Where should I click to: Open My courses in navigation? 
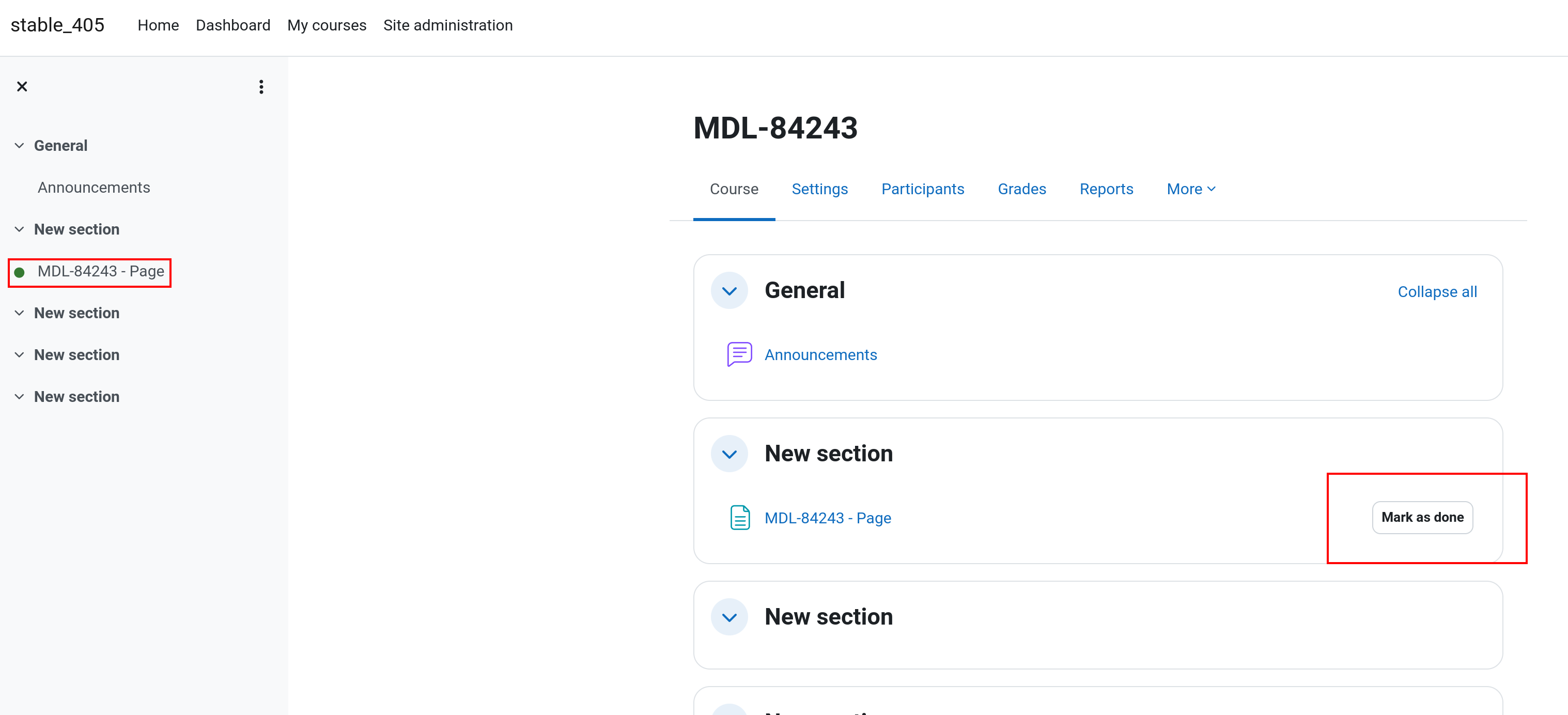pos(327,25)
